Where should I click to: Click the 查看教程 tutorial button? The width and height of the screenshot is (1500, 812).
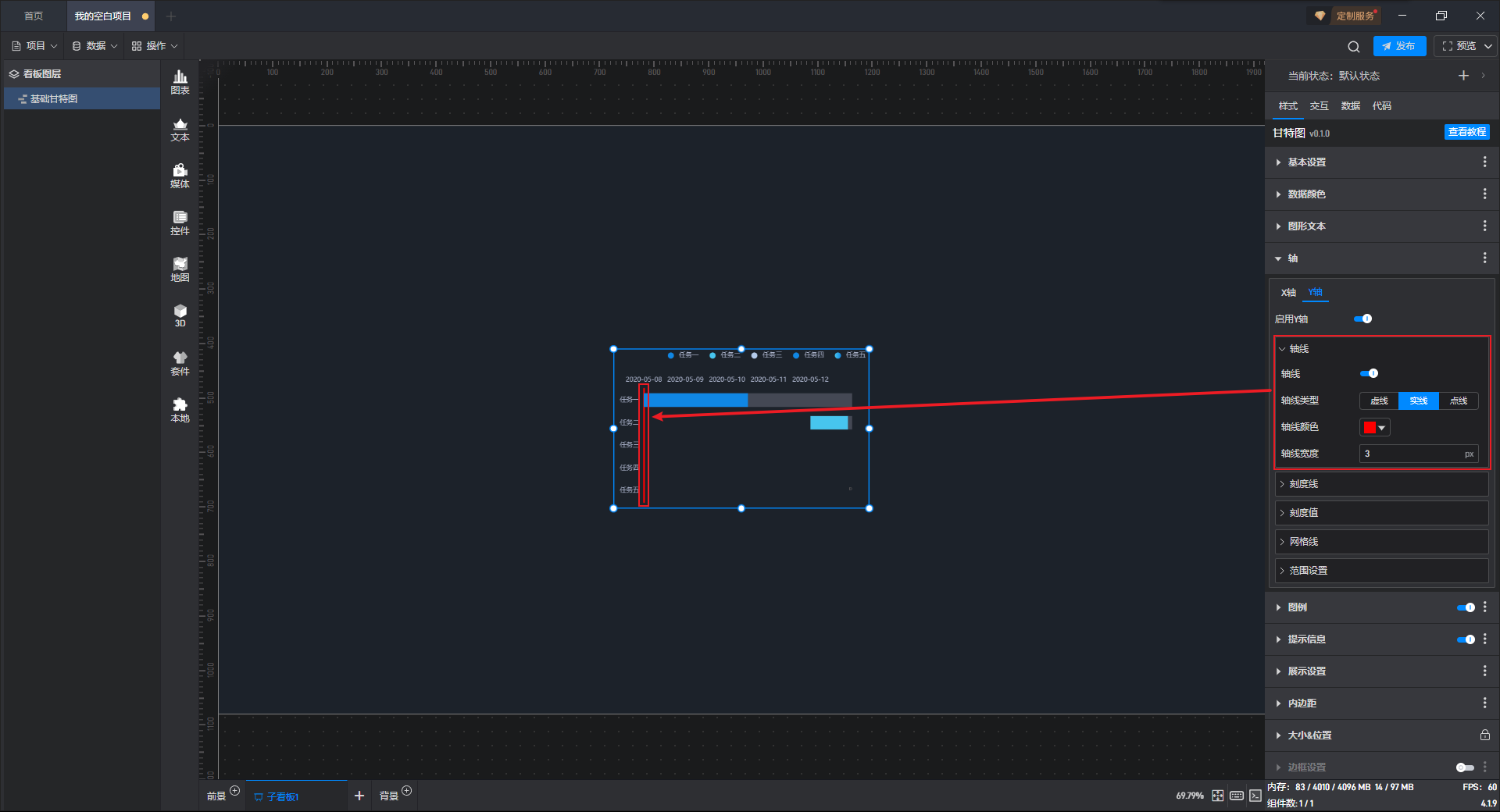tap(1466, 132)
